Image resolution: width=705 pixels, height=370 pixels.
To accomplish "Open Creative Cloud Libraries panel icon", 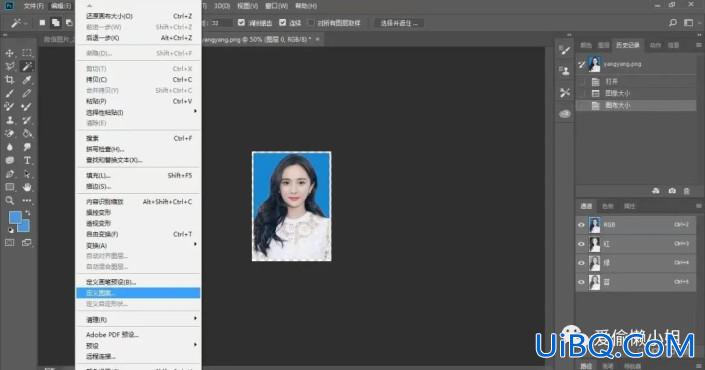I will pos(565,114).
